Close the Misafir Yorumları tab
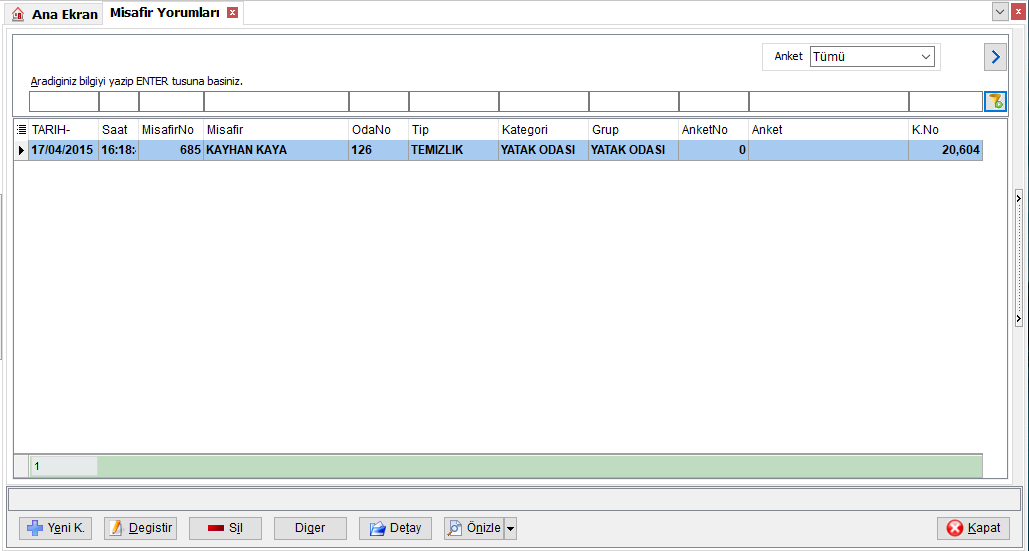This screenshot has width=1029, height=551. coord(232,12)
